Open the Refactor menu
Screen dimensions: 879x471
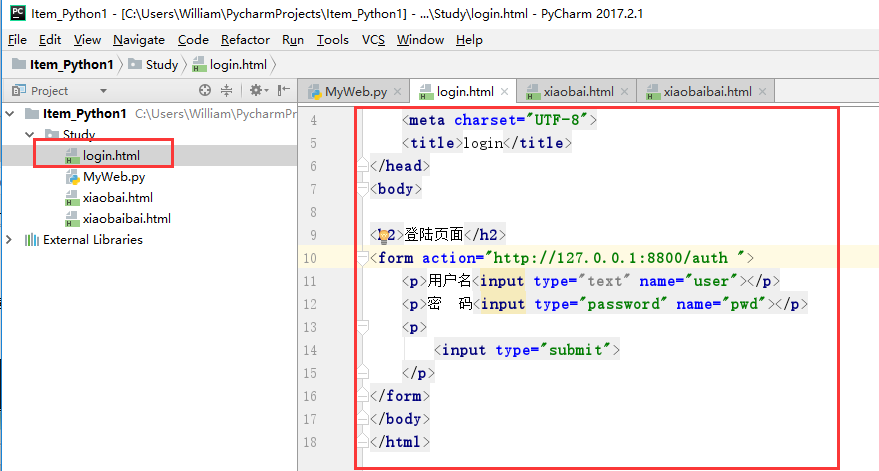[x=246, y=40]
